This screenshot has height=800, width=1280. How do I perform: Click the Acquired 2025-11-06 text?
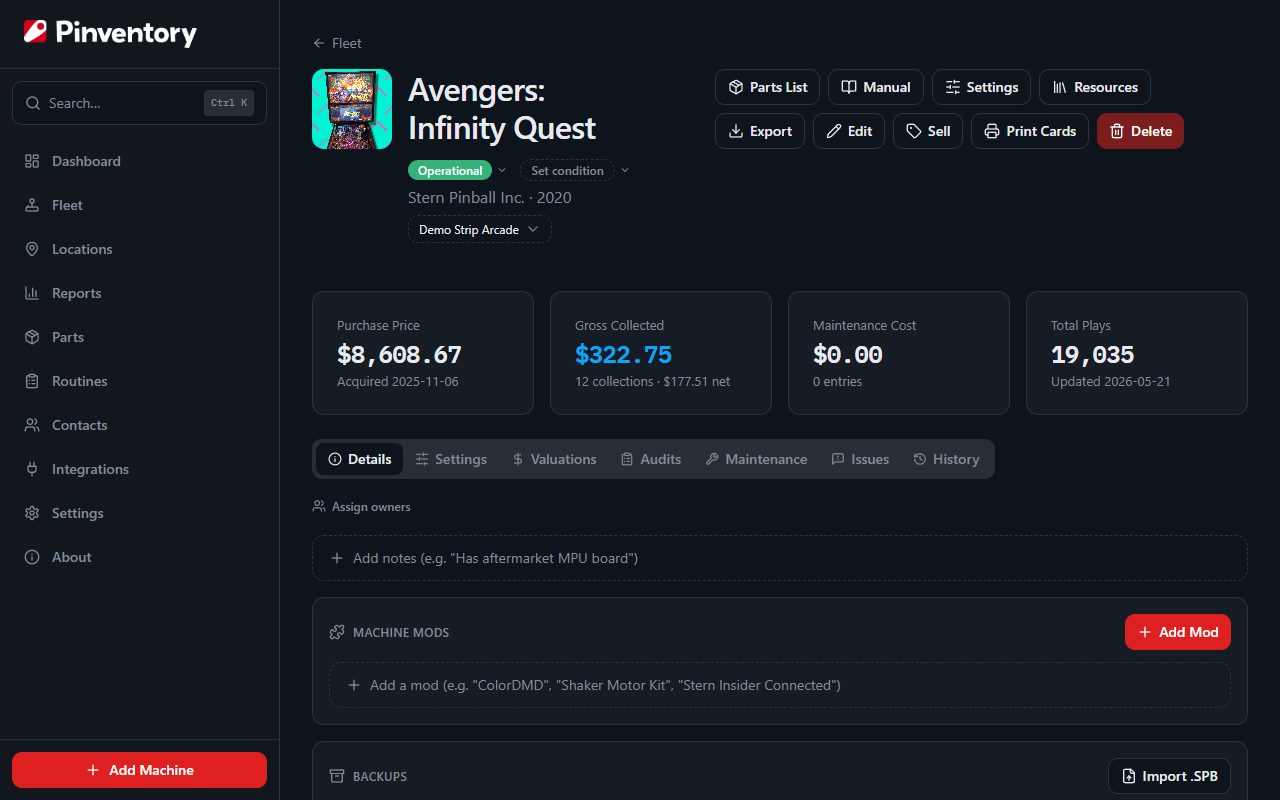[398, 382]
